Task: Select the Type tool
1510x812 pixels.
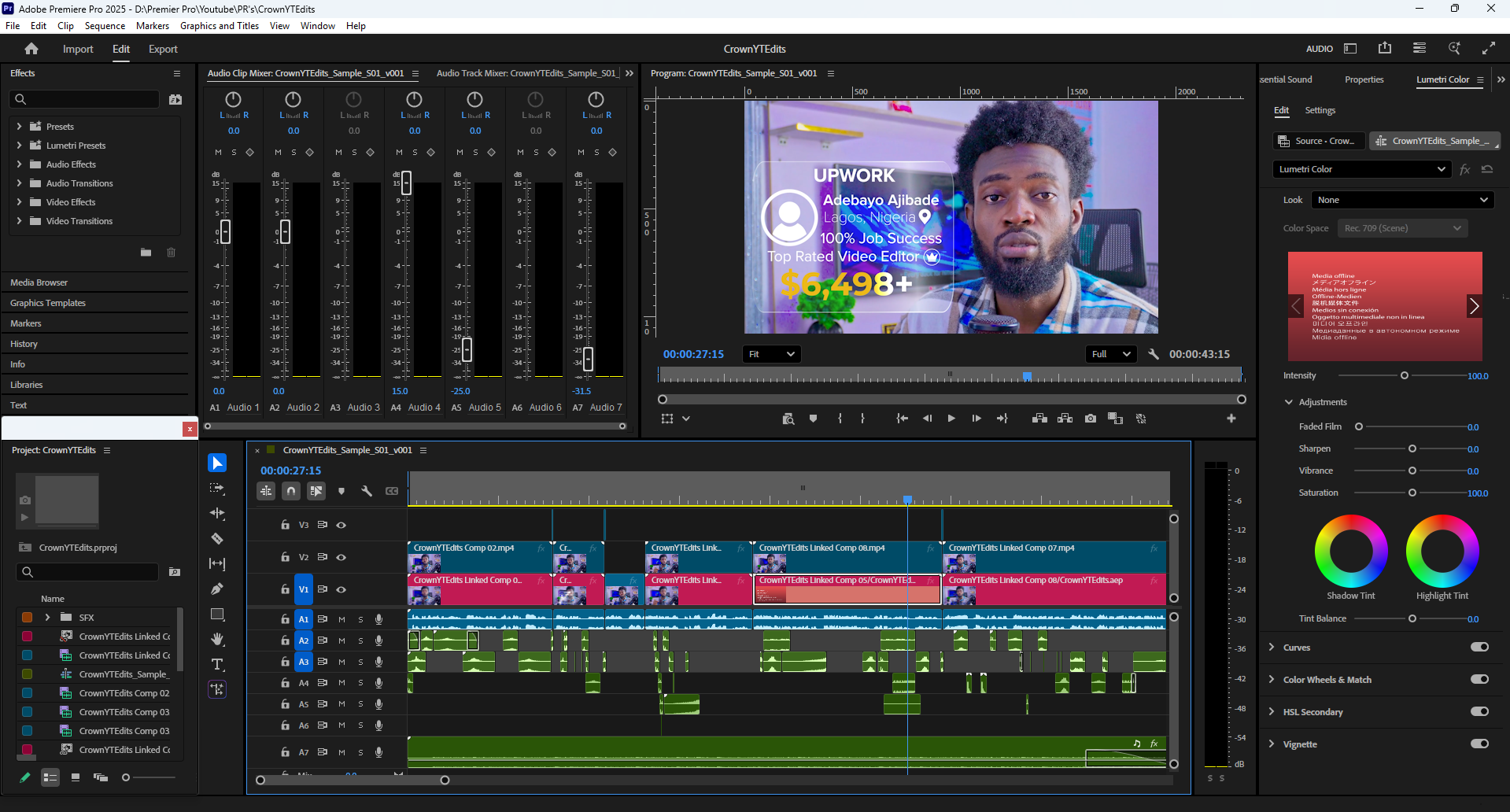Action: point(217,664)
